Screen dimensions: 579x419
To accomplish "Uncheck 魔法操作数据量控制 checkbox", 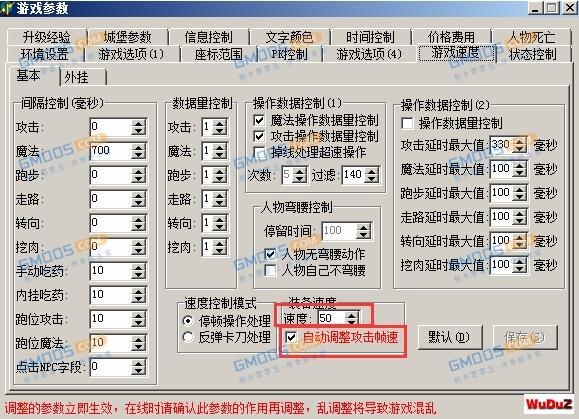I will [x=259, y=120].
